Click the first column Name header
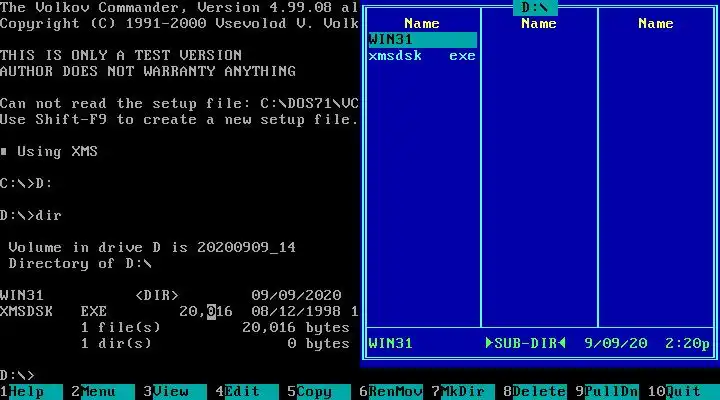This screenshot has width=720, height=400. click(422, 23)
